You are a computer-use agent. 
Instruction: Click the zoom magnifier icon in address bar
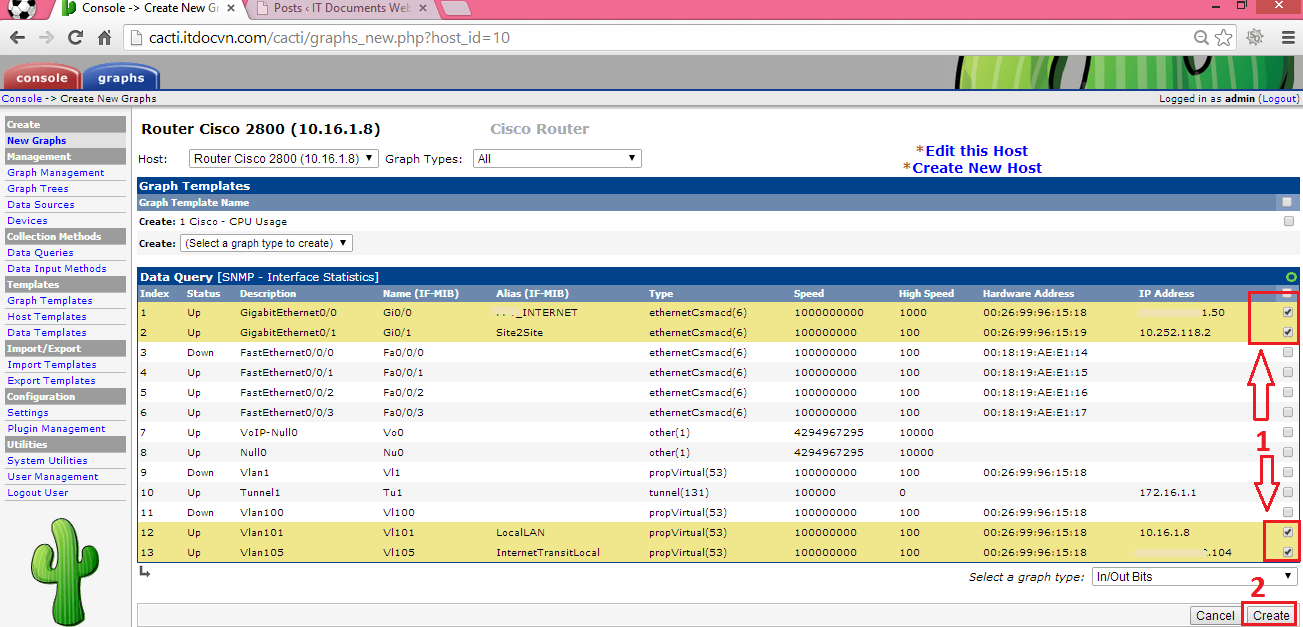1202,38
